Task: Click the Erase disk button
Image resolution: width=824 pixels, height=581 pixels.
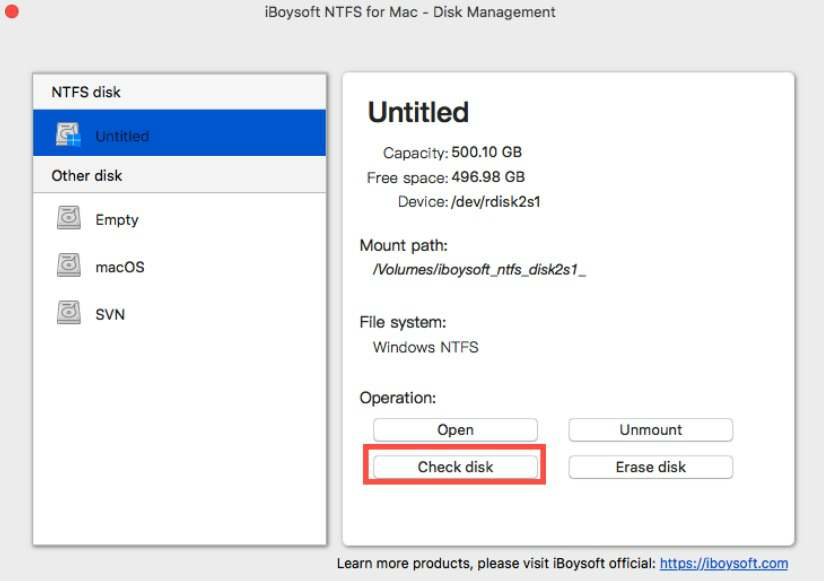Action: click(650, 467)
